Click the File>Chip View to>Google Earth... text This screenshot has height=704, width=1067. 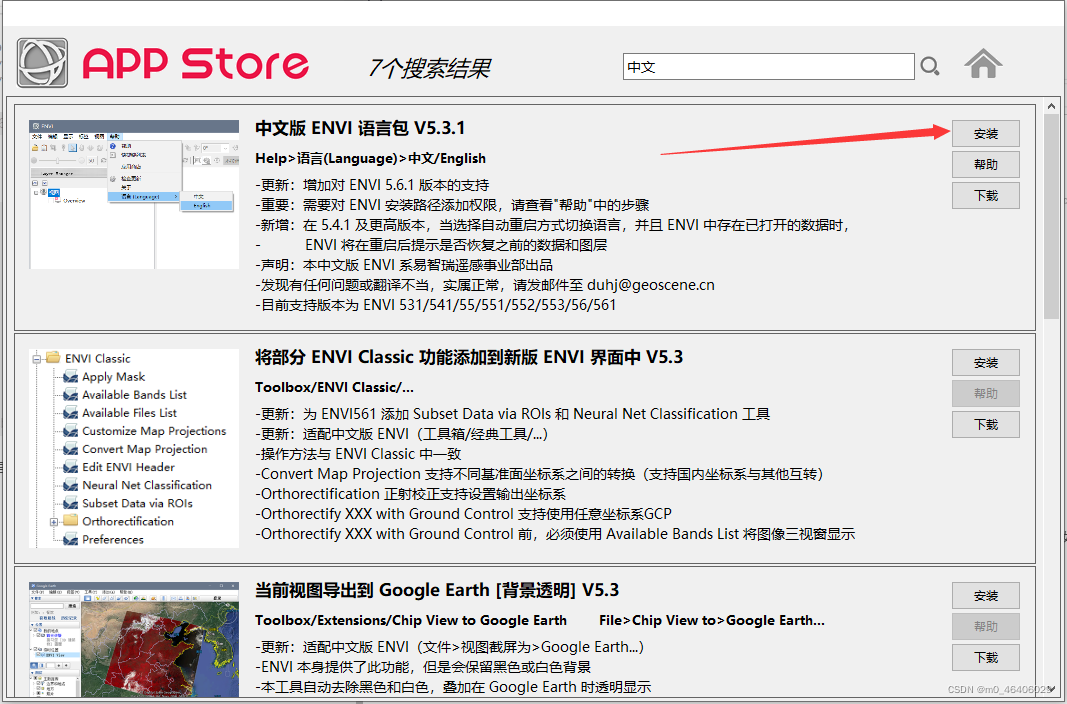[x=712, y=620]
